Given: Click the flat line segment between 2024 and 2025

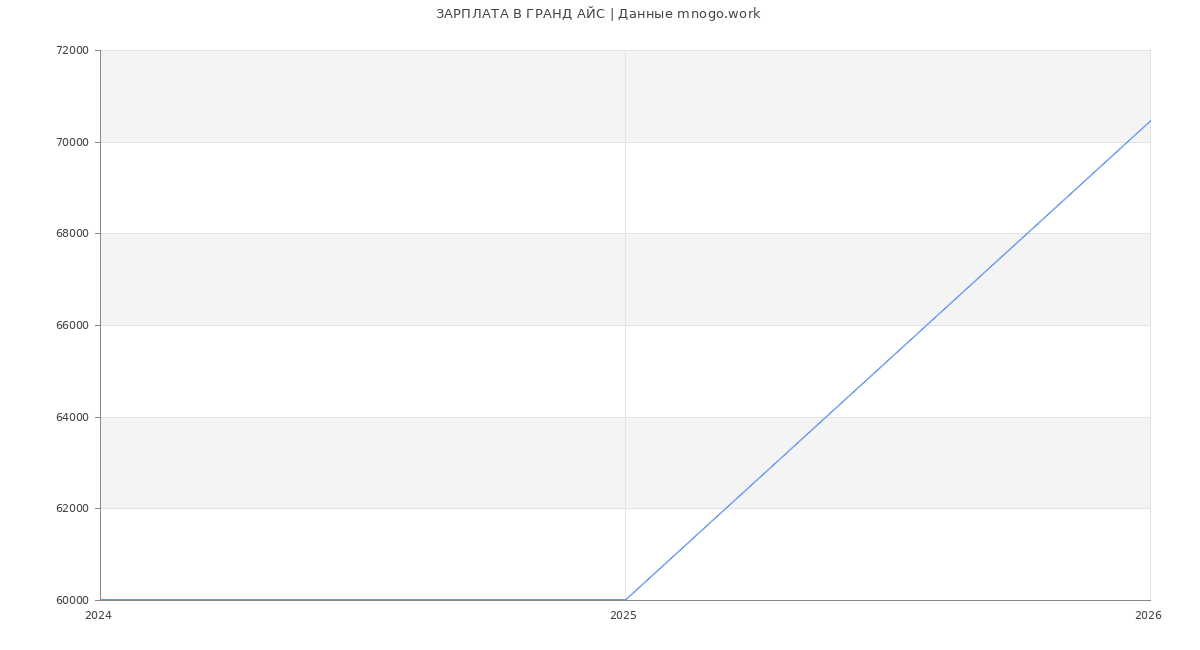Looking at the screenshot, I should [360, 600].
